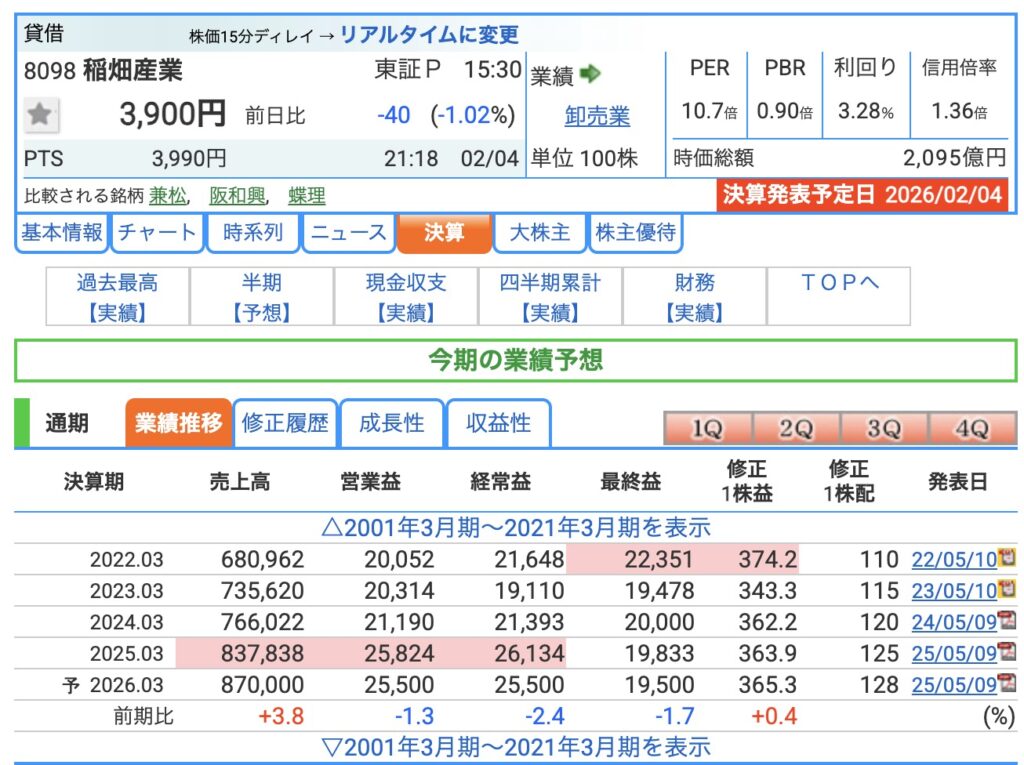
Task: Open the 卸売業 sector link
Action: [597, 116]
